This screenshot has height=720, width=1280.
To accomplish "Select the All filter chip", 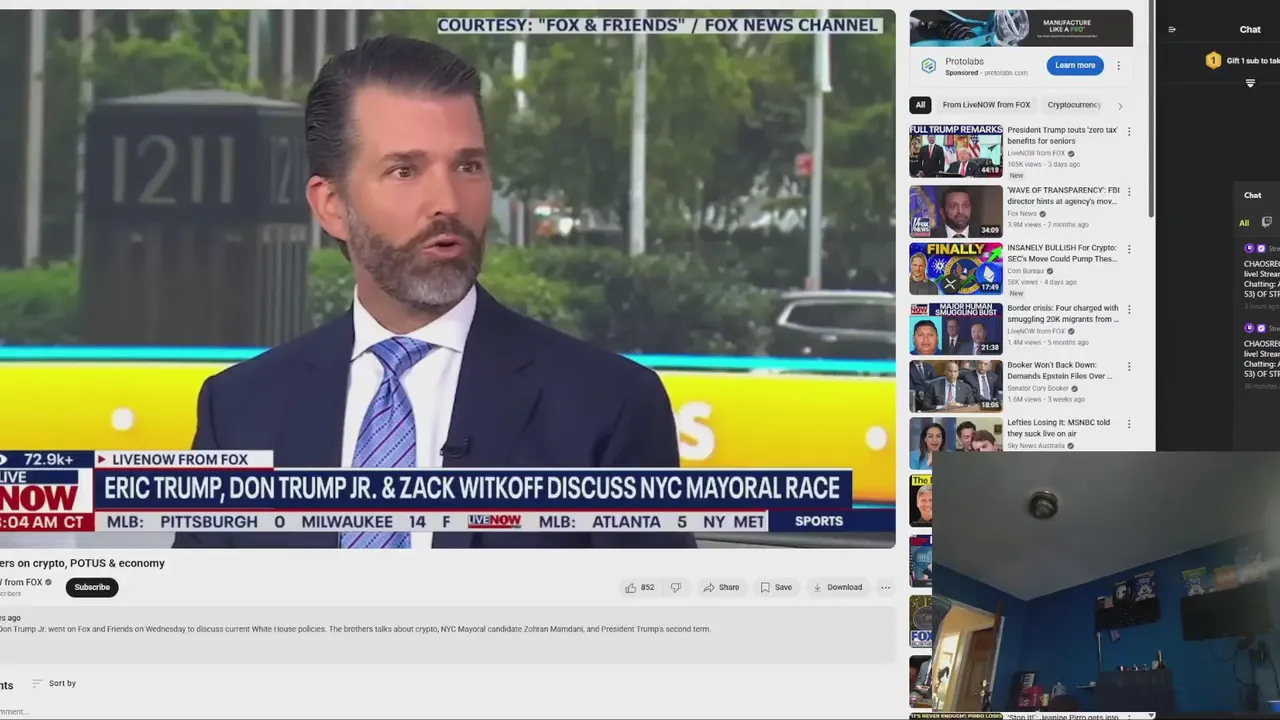I will click(x=920, y=105).
